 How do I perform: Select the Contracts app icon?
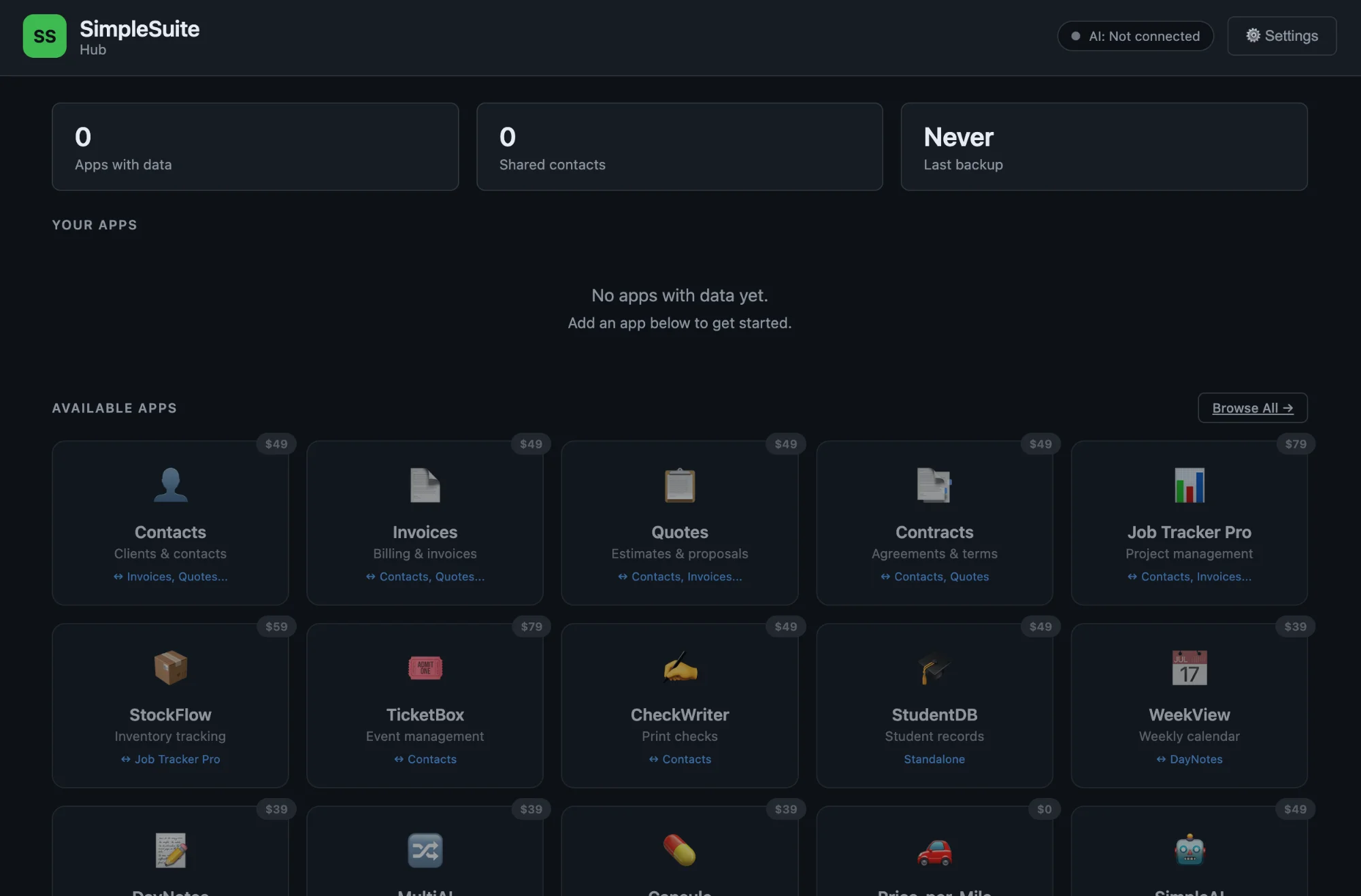934,485
